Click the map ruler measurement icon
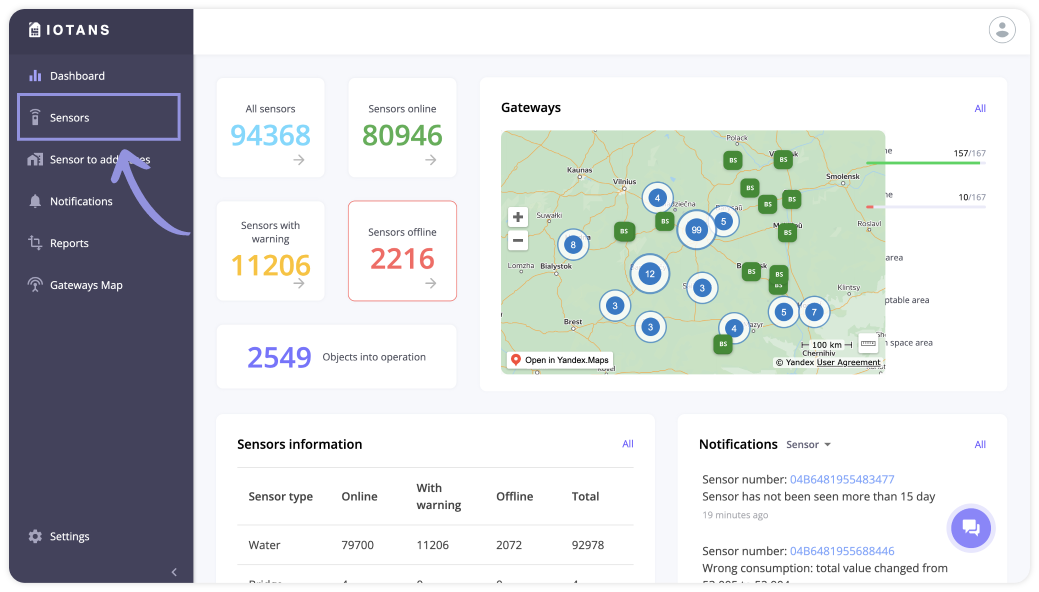The image size is (1039, 592). (868, 343)
